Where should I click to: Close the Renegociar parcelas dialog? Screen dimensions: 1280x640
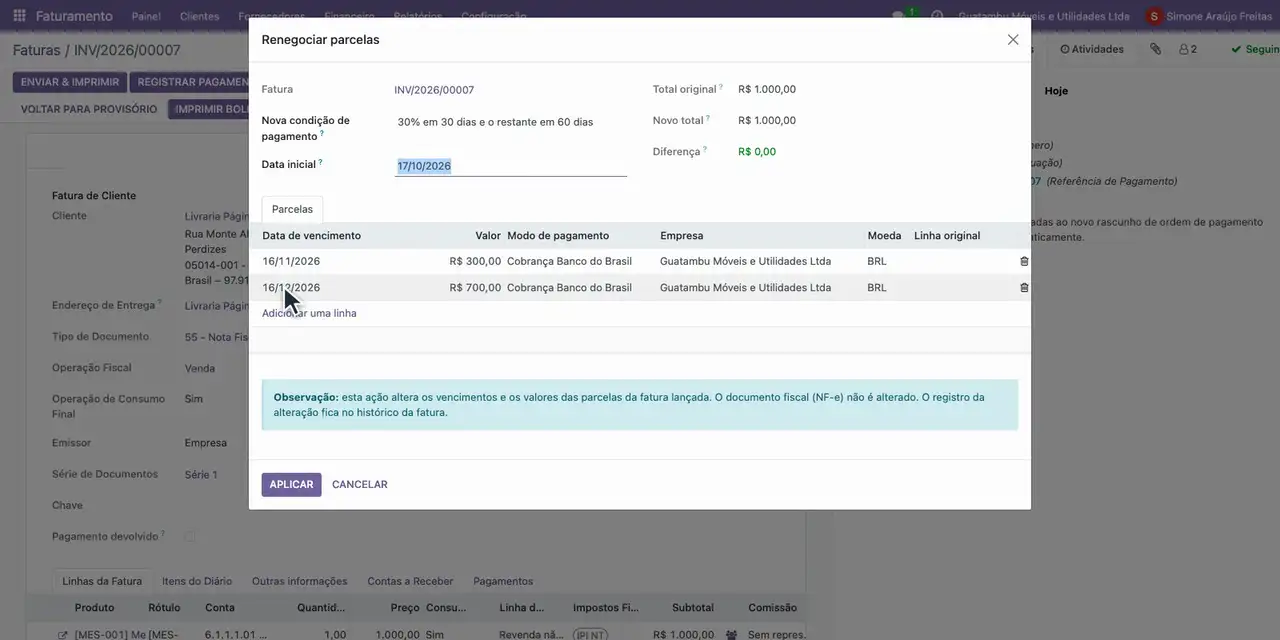pos(1013,40)
